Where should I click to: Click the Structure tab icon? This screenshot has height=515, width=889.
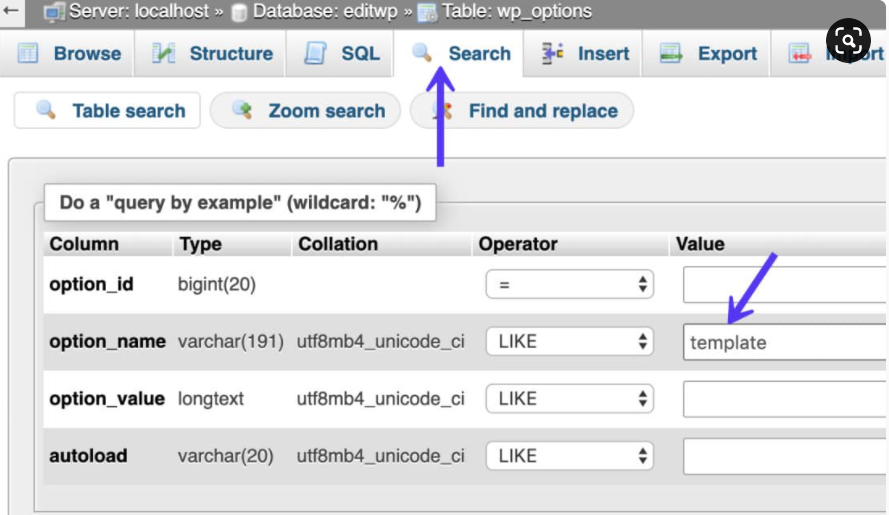point(164,54)
